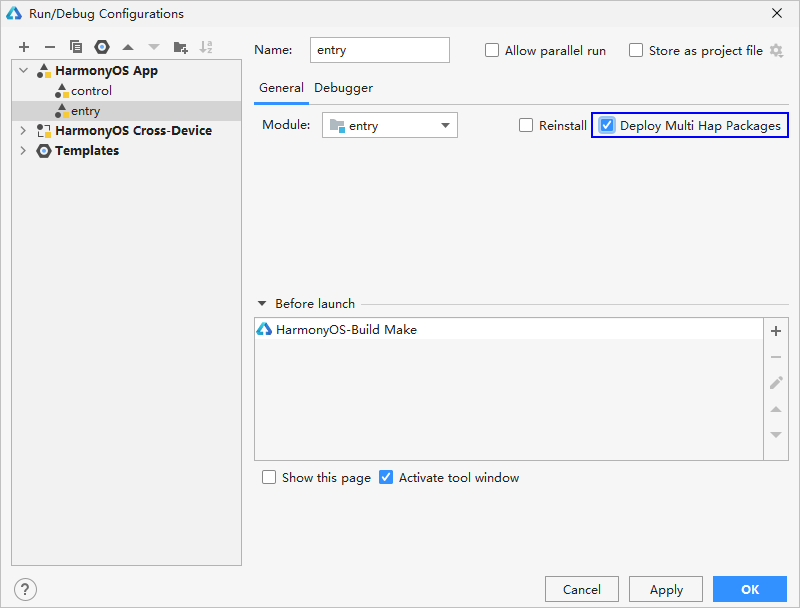This screenshot has height=608, width=800.
Task: Move Before launch task down
Action: [x=776, y=435]
